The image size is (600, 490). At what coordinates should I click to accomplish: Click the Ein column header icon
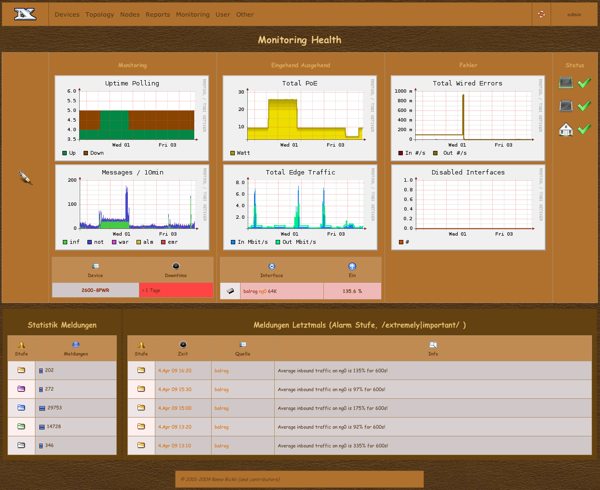(352, 266)
